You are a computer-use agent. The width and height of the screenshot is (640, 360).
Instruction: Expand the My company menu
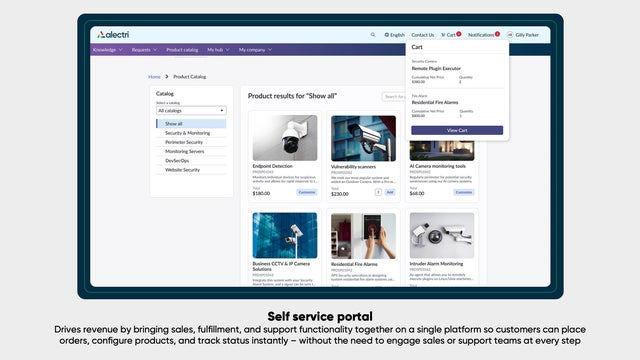(255, 50)
